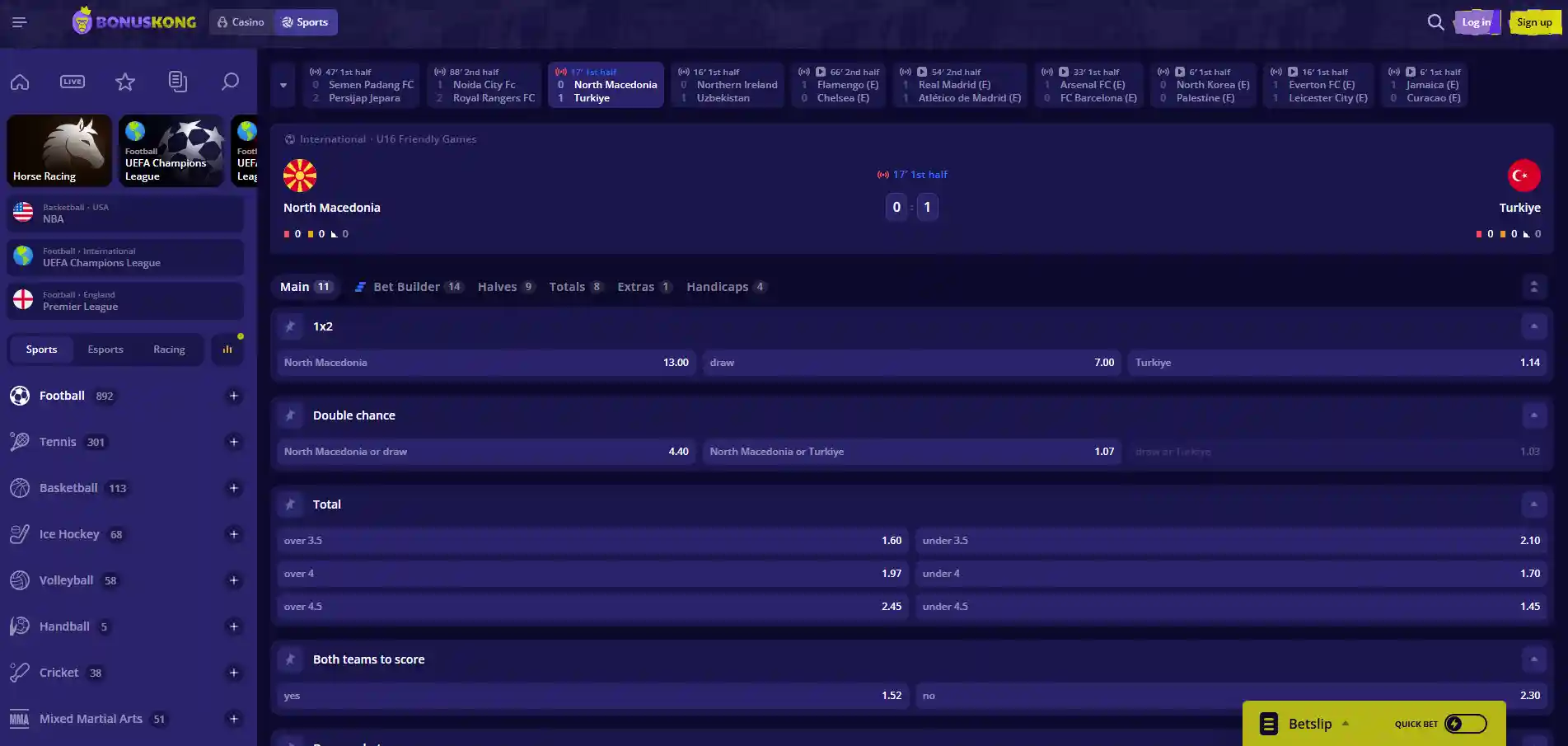1568x746 pixels.
Task: Click the top header search icon
Action: 1435,22
